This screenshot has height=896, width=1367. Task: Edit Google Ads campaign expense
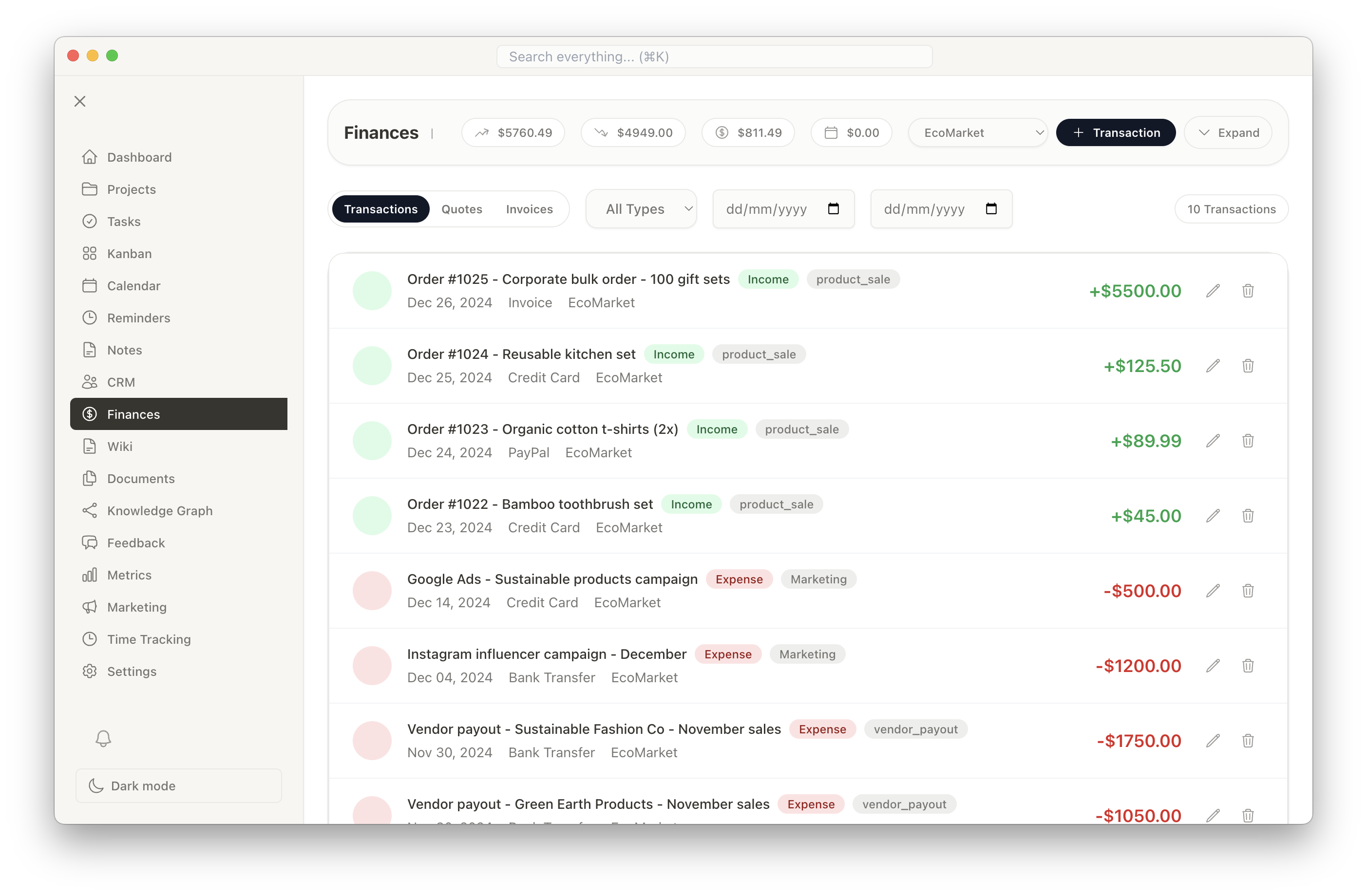[1213, 591]
